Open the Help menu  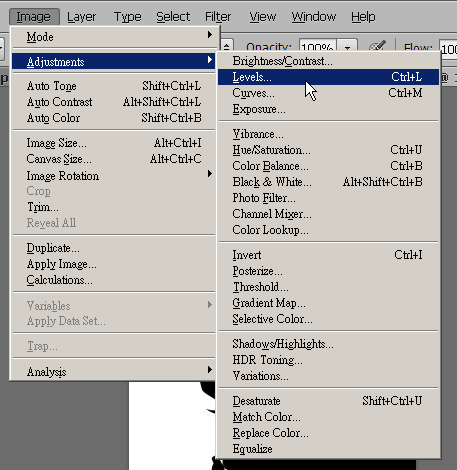point(363,17)
